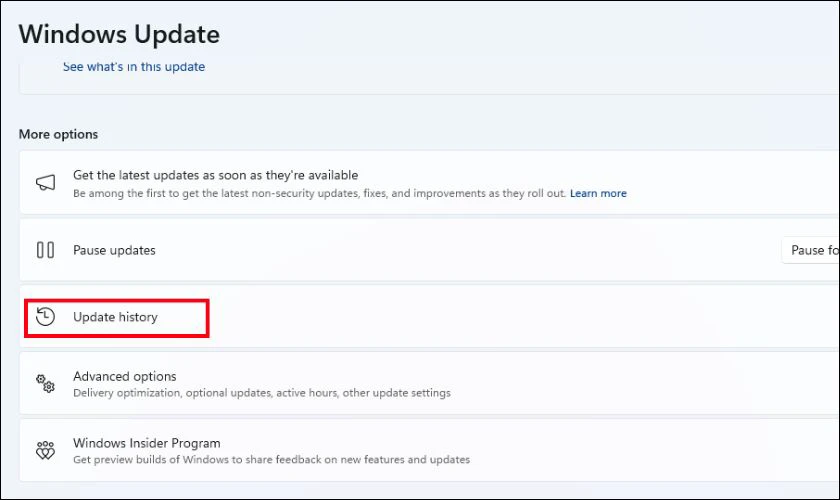Viewport: 840px width, 500px height.
Task: Click the Windows Update page title
Action: click(x=119, y=34)
